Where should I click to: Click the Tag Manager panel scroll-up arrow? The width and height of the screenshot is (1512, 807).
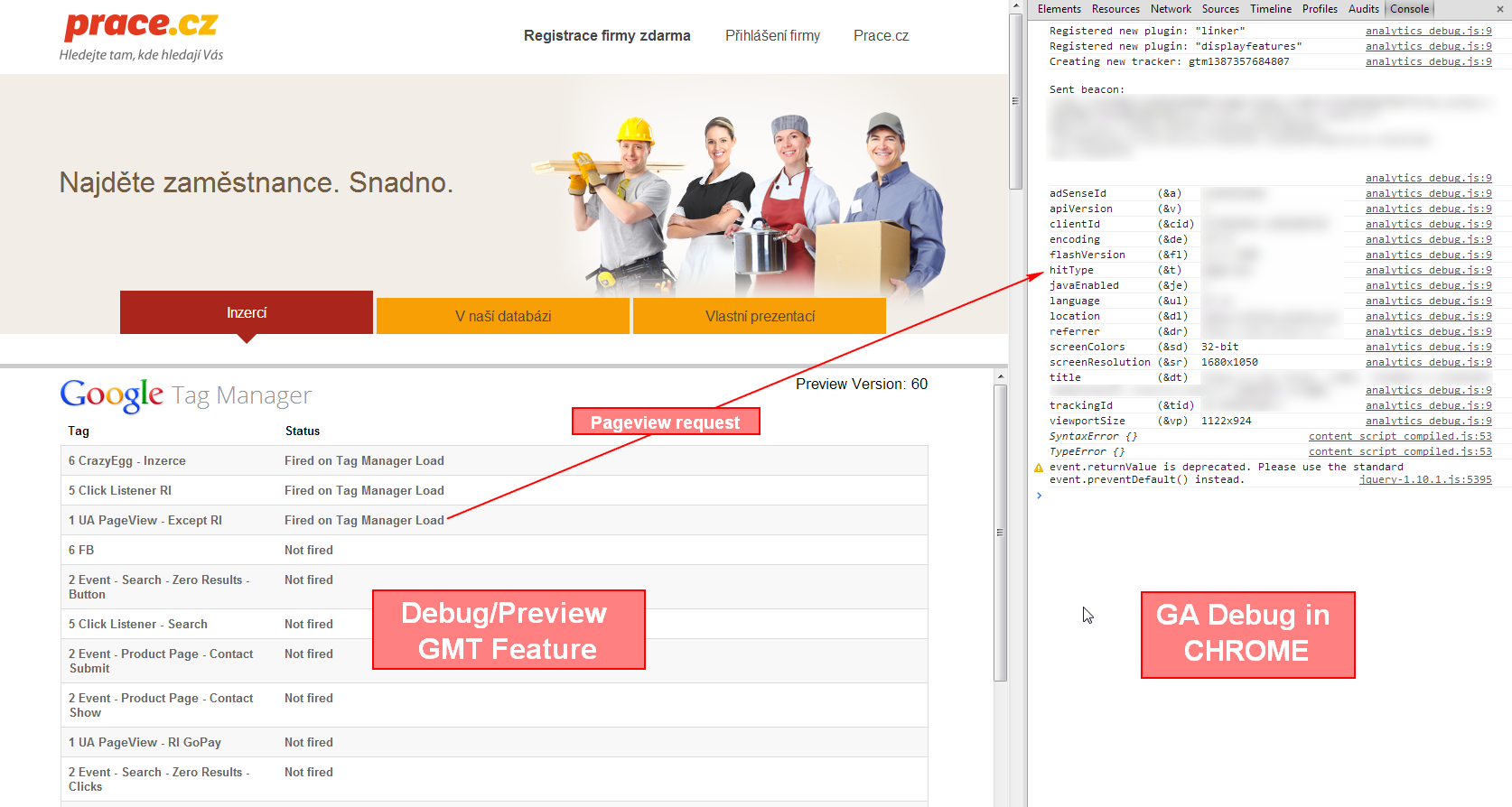coord(1000,376)
